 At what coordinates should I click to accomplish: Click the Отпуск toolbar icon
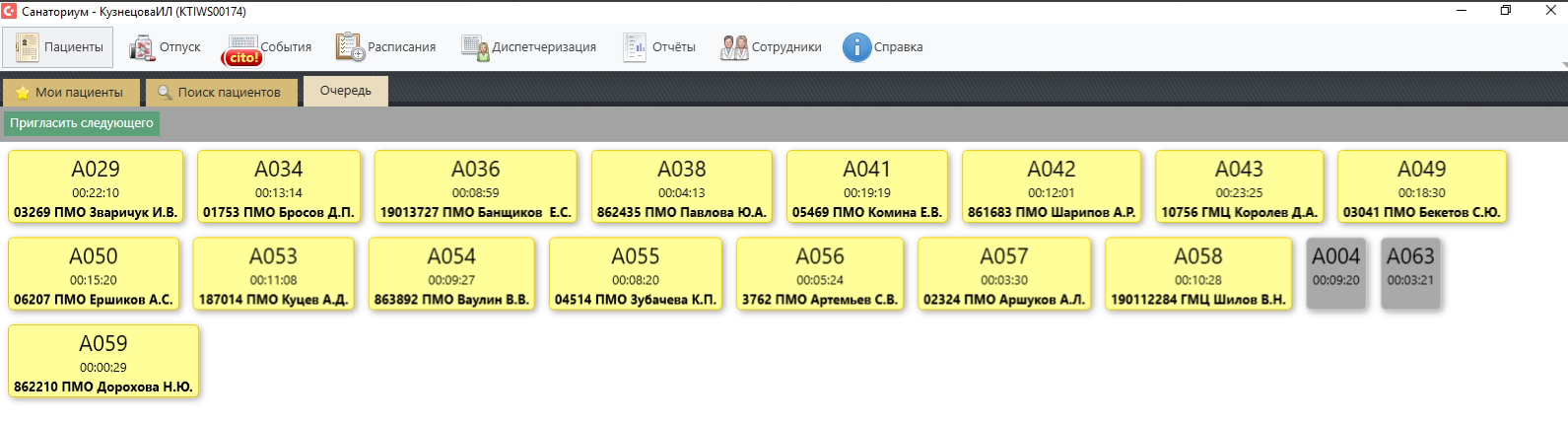click(142, 47)
